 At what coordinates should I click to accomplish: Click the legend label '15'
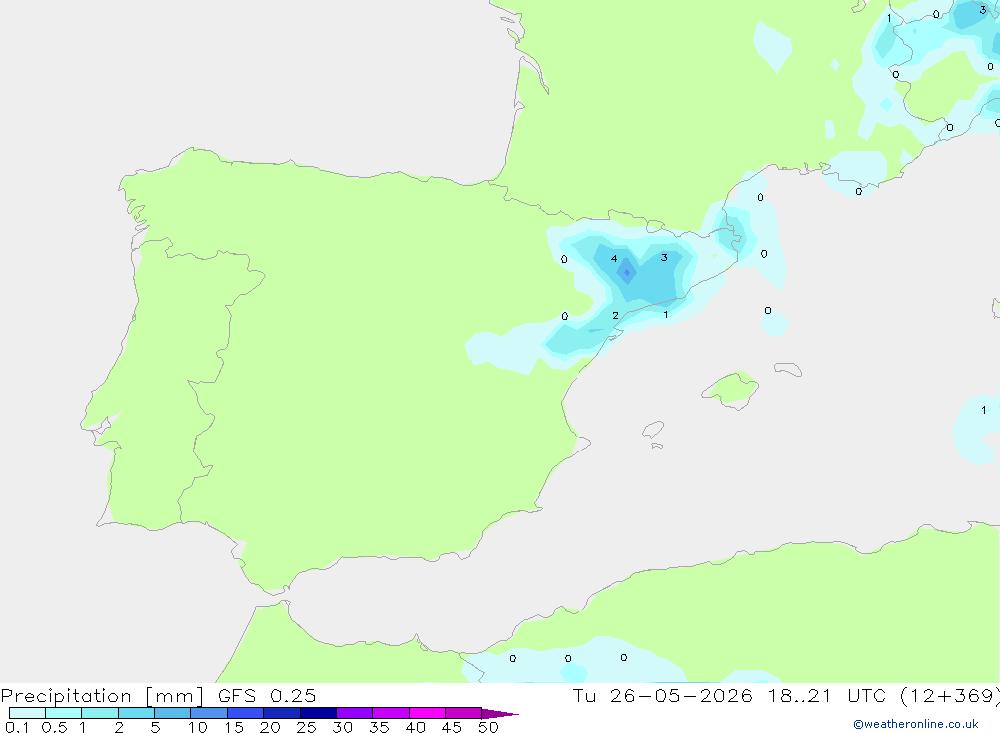[x=234, y=727]
